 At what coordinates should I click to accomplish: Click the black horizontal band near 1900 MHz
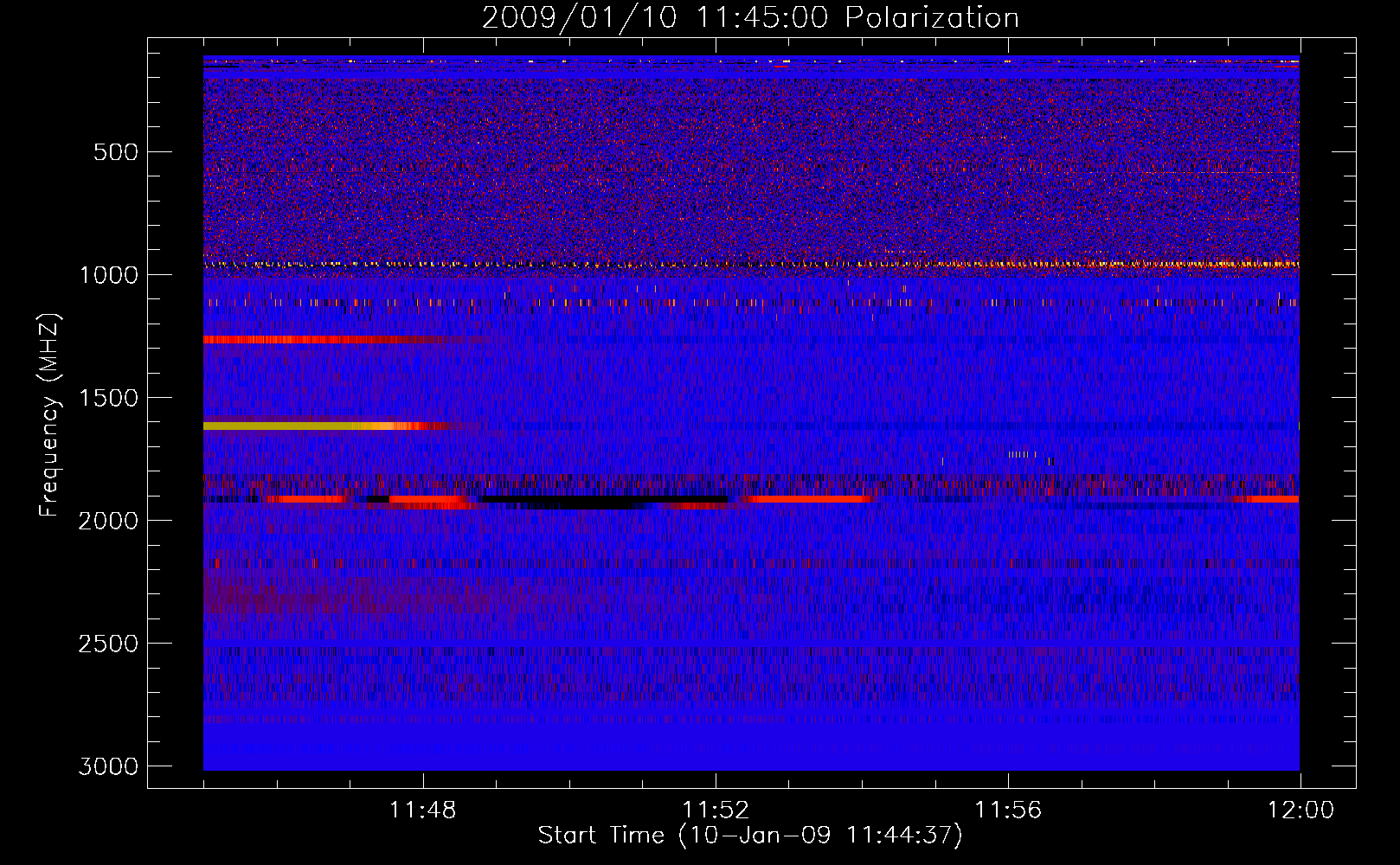pos(606,500)
